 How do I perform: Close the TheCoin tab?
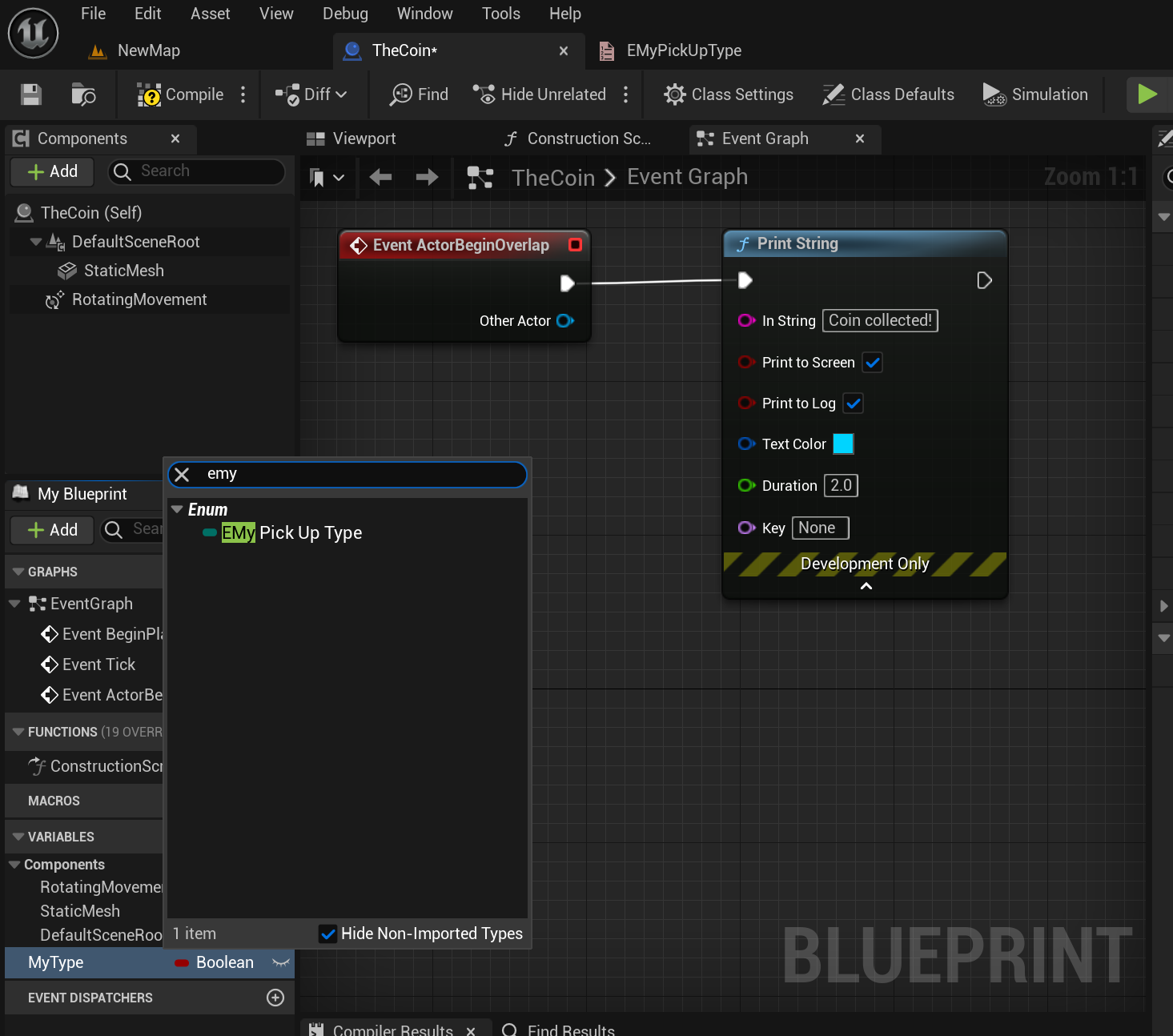pyautogui.click(x=564, y=50)
